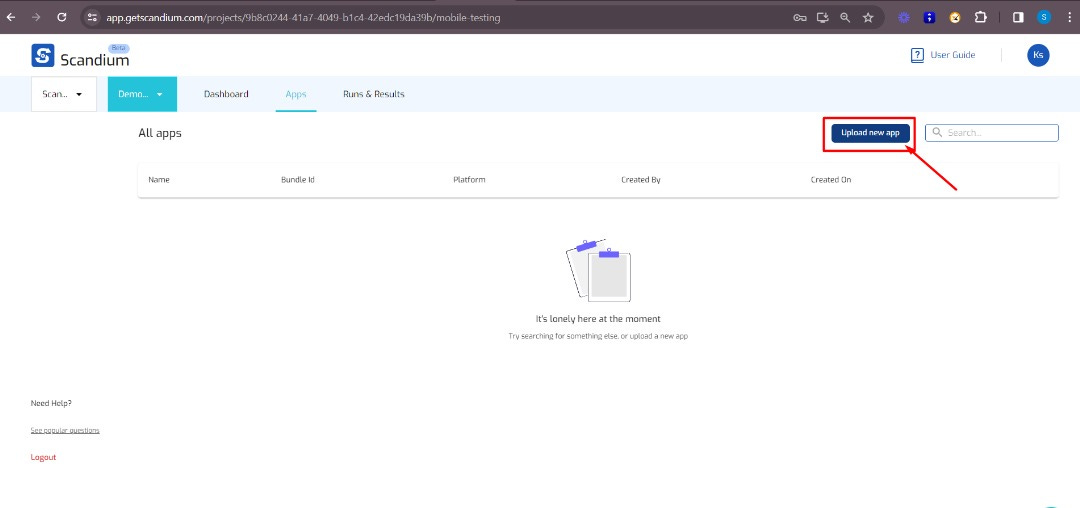Select the Apps tab

pyautogui.click(x=295, y=94)
